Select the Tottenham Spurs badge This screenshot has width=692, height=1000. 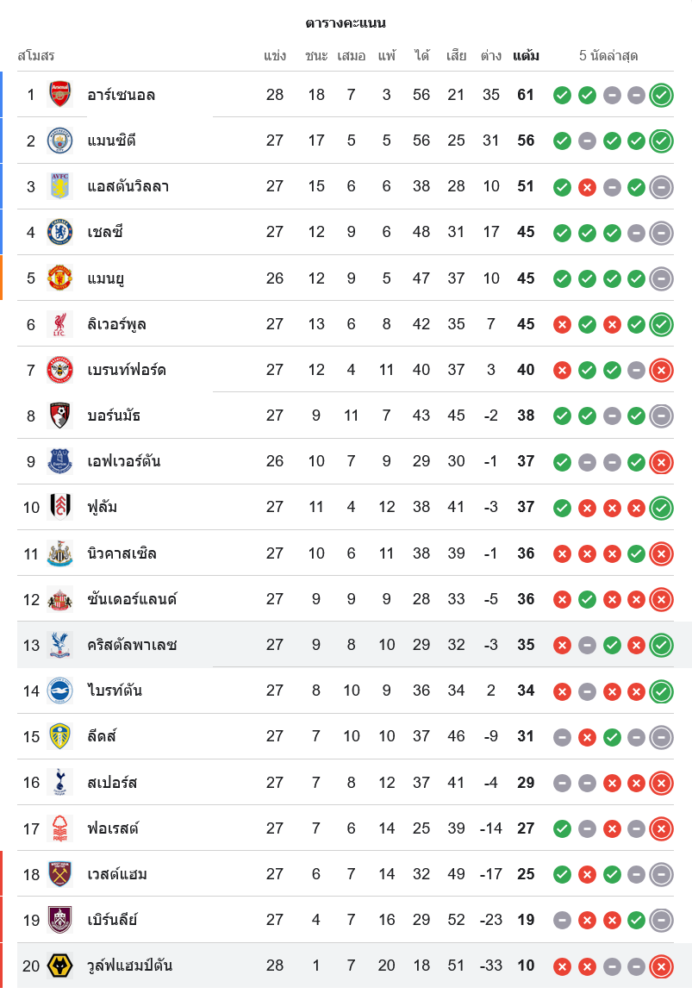tap(60, 782)
